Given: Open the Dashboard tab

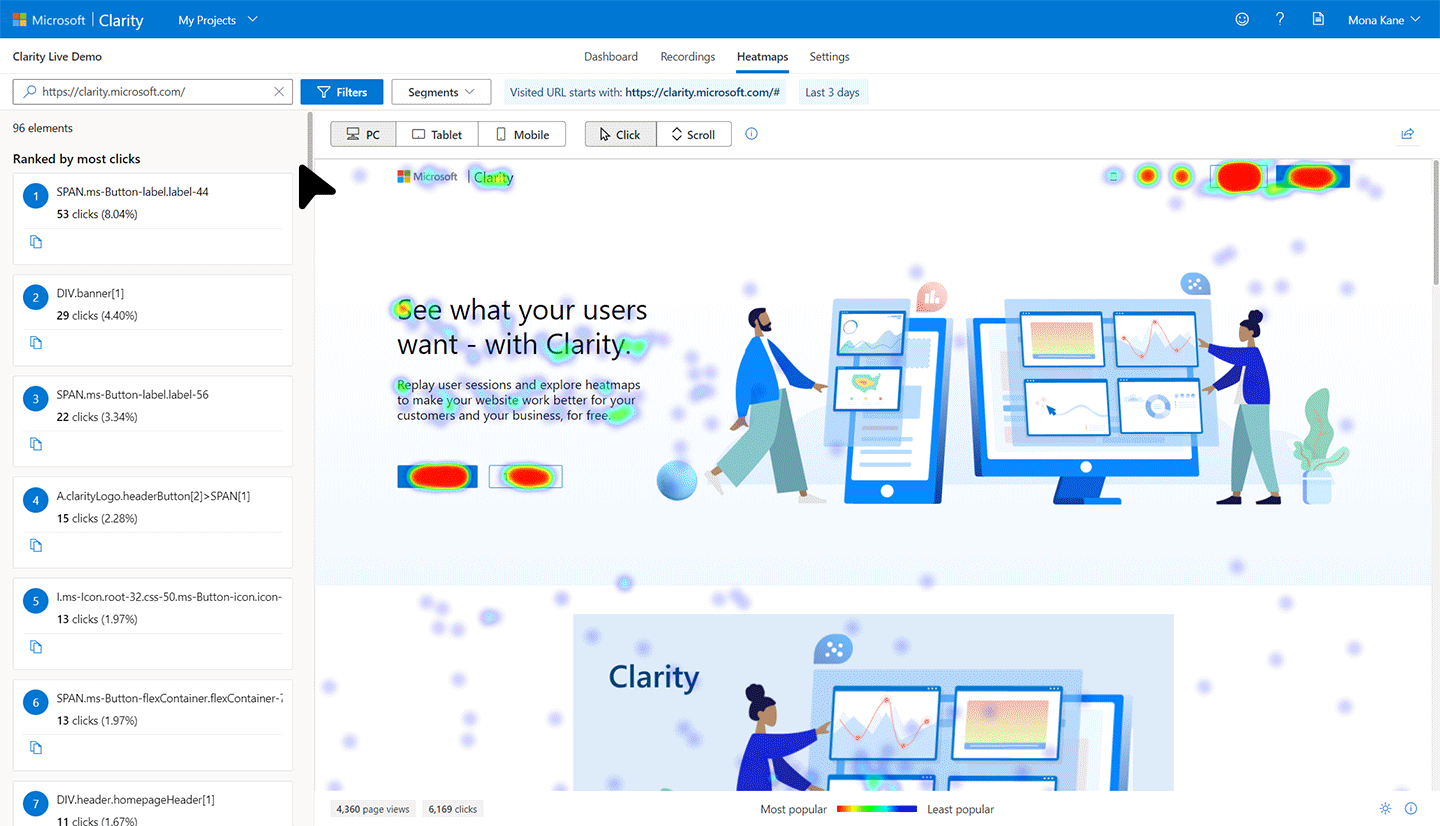Looking at the screenshot, I should point(611,57).
